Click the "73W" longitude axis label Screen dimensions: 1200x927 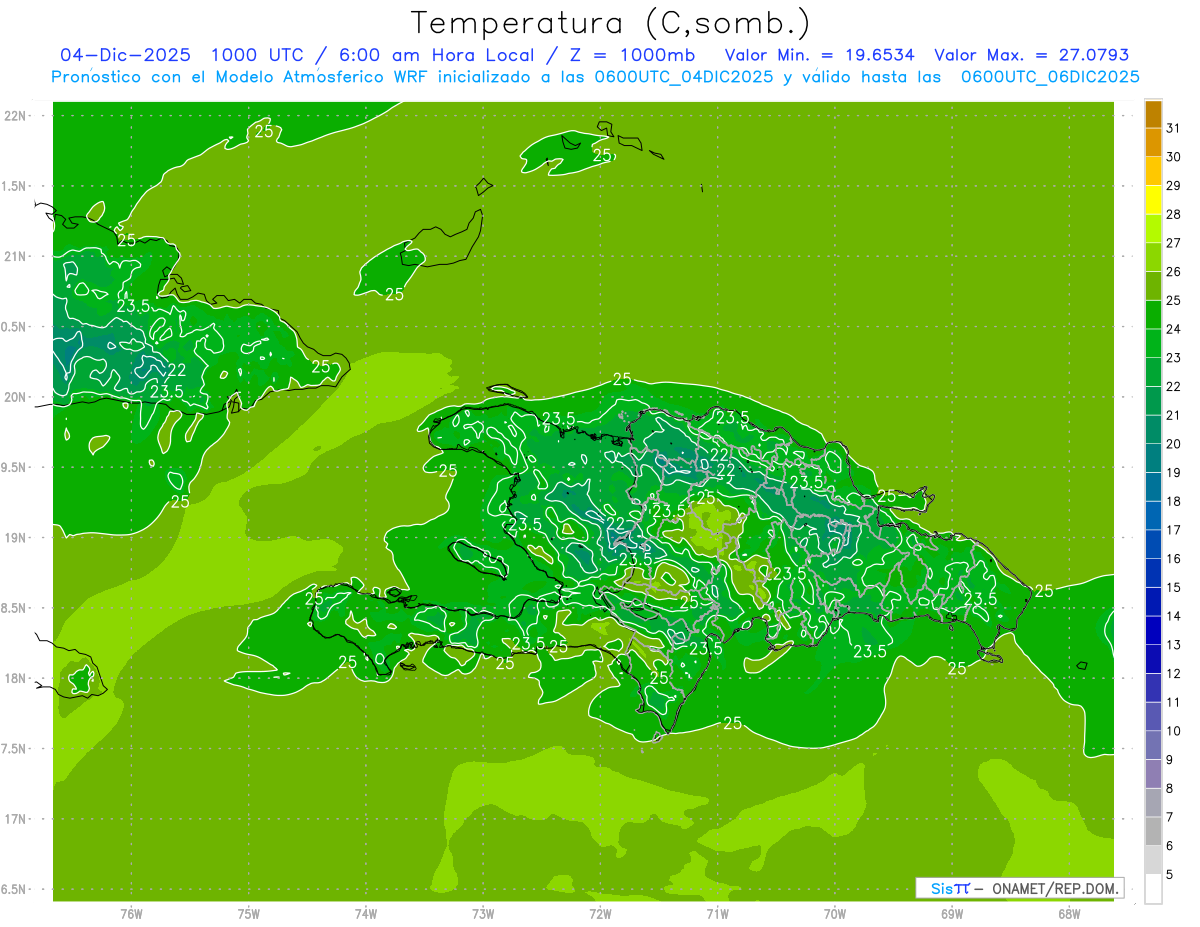[x=483, y=913]
